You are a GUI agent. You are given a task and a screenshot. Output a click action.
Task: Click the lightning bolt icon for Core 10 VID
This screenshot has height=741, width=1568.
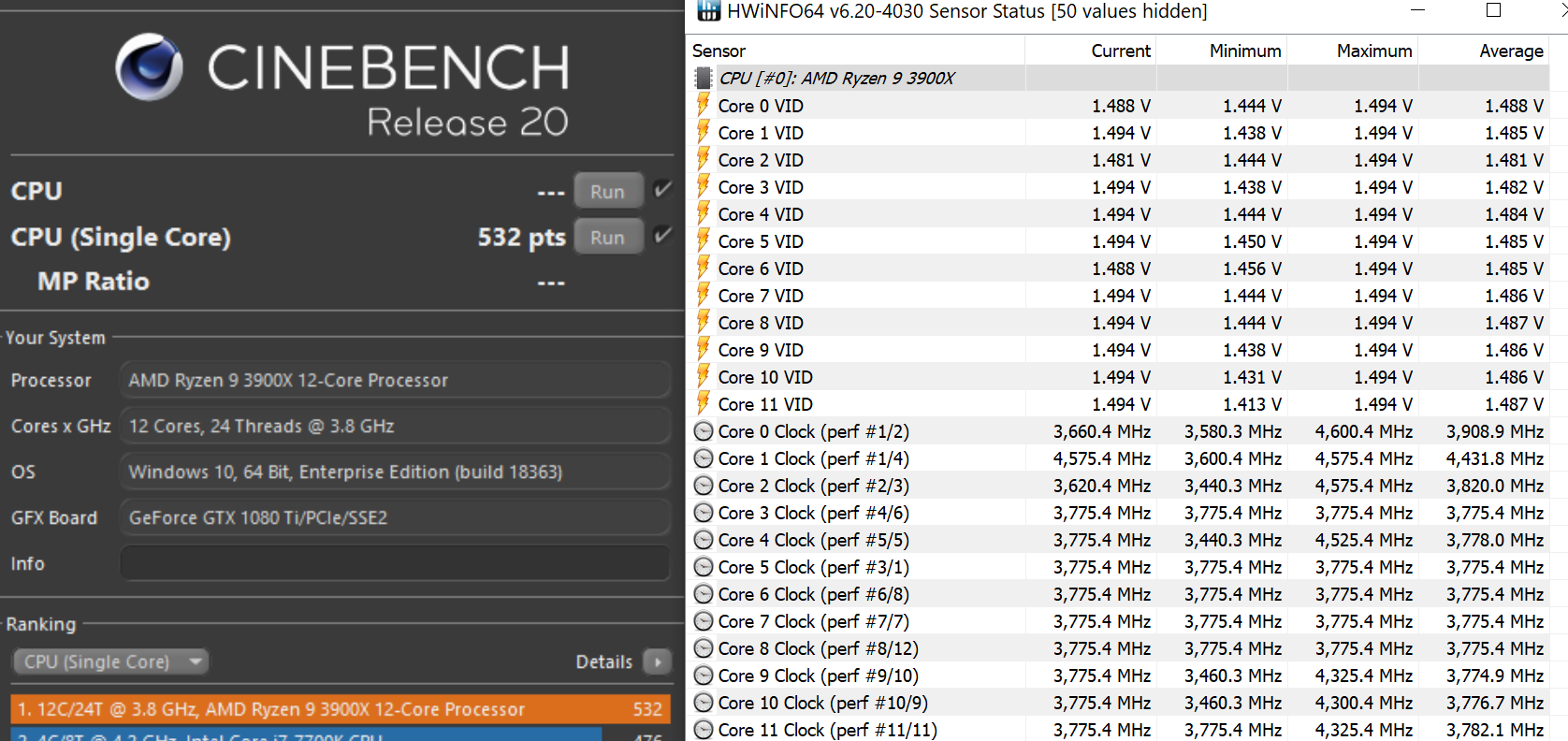[x=704, y=376]
